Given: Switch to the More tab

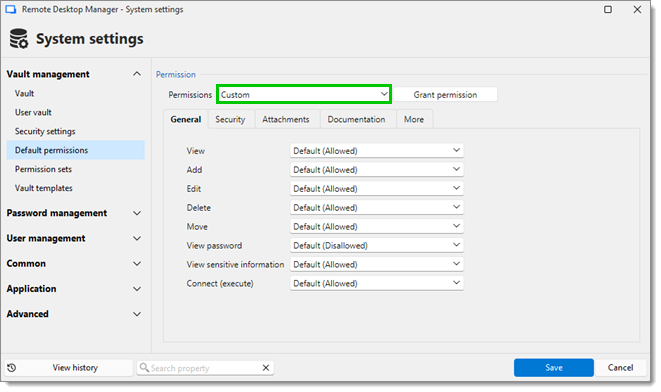Looking at the screenshot, I should 414,119.
